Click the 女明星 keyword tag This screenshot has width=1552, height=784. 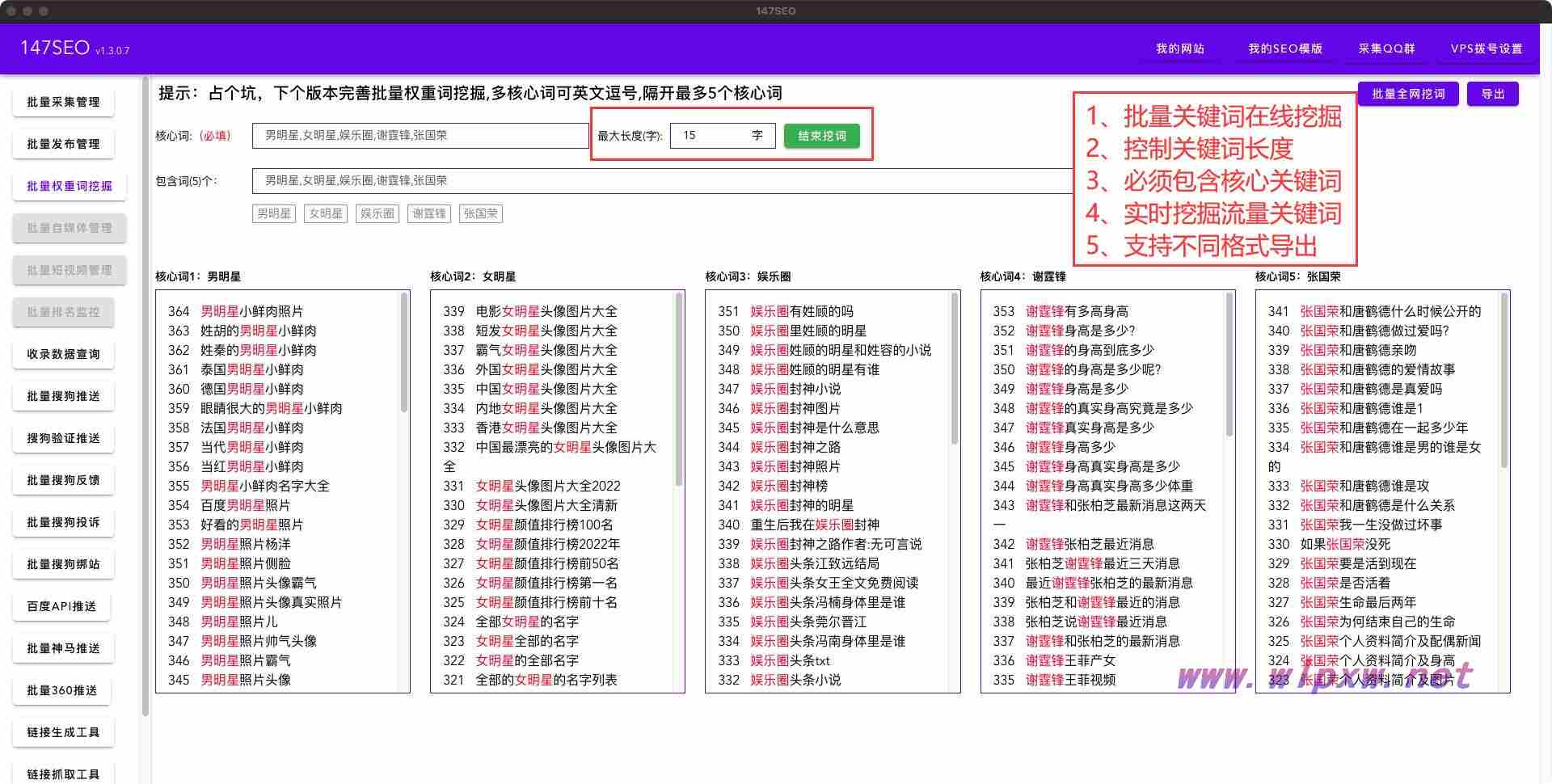(x=325, y=214)
